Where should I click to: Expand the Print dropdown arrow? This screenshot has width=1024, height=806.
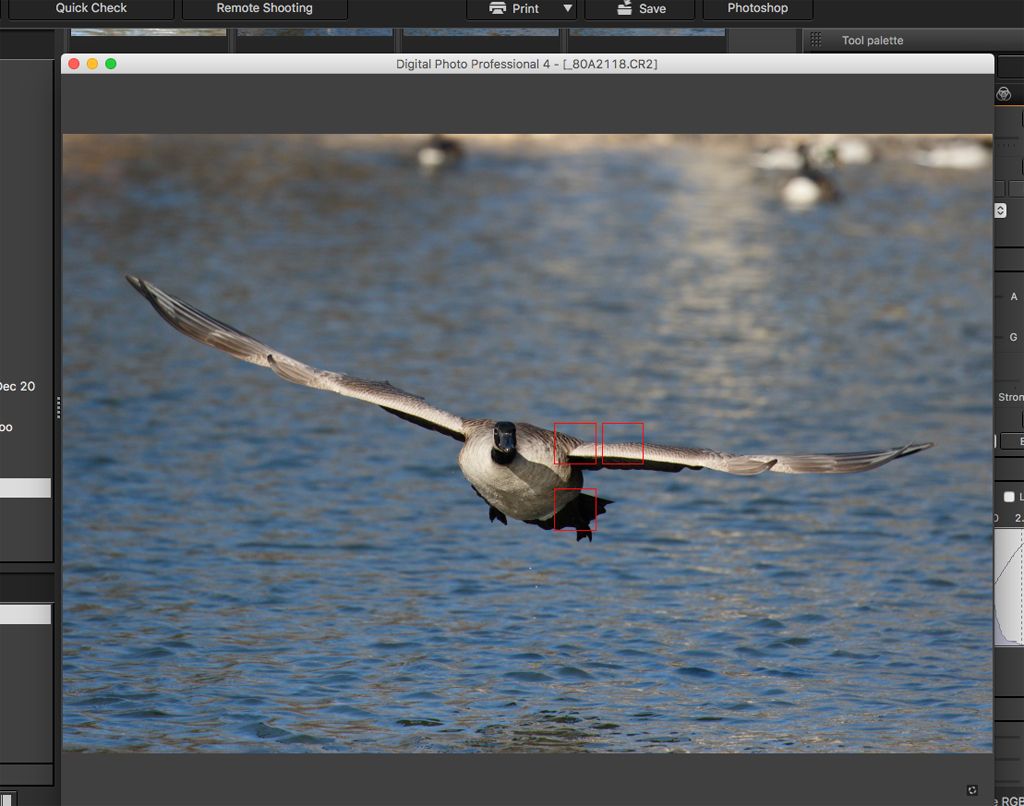click(568, 9)
